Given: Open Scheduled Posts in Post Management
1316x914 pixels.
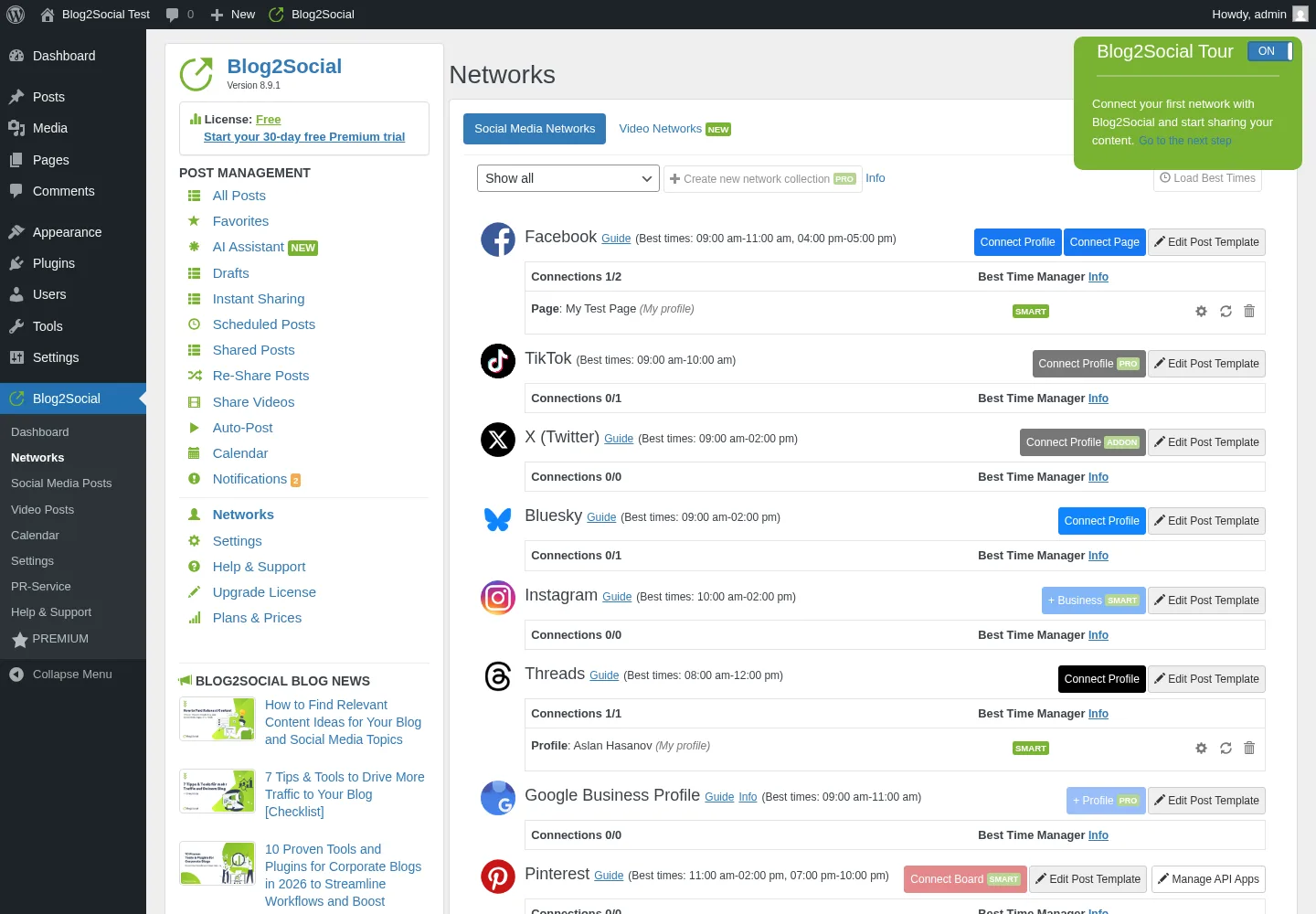Looking at the screenshot, I should tap(263, 324).
